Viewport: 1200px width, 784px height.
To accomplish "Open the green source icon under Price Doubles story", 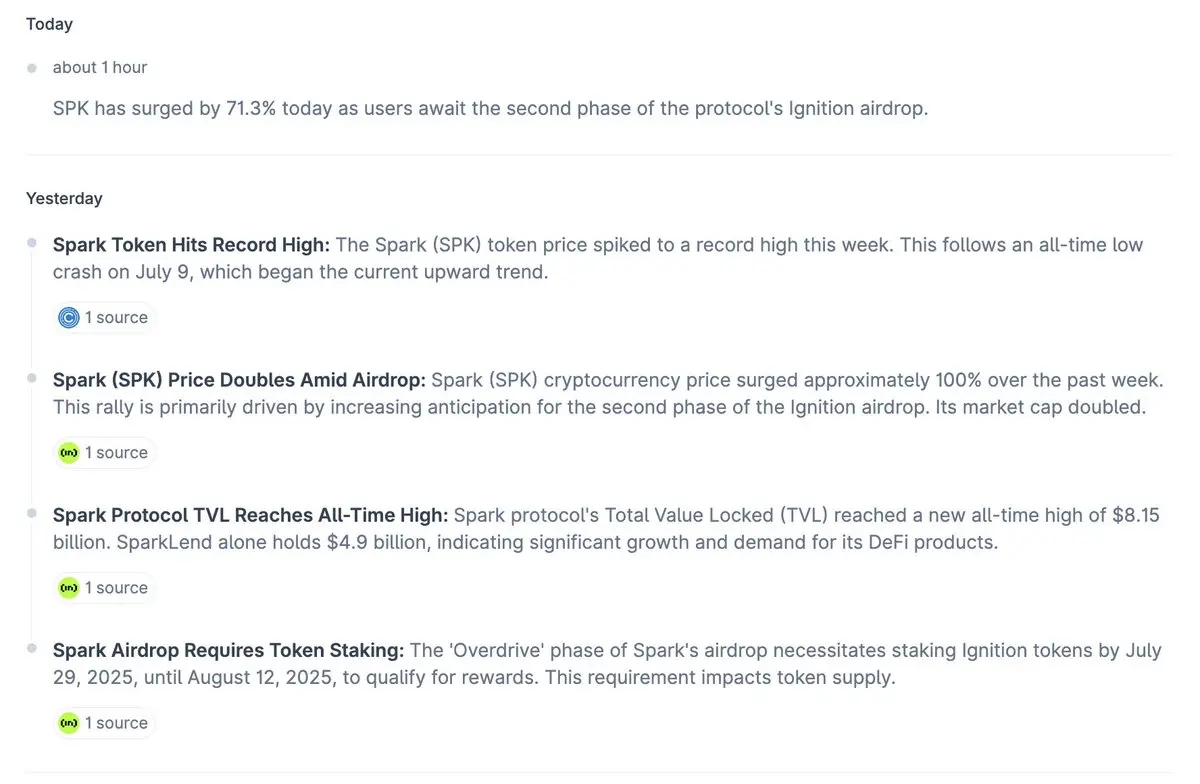I will (x=69, y=453).
